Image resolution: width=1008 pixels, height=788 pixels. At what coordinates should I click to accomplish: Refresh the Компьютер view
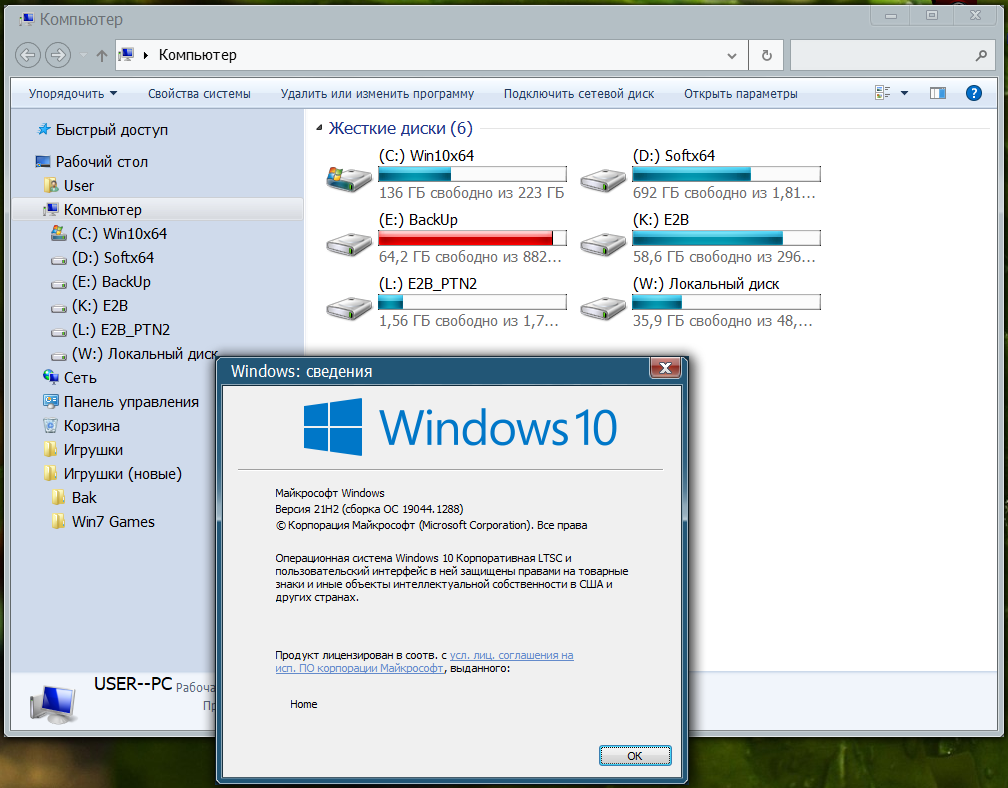(x=766, y=55)
